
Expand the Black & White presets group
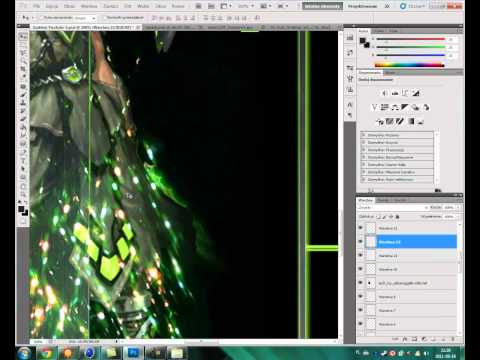click(x=364, y=164)
